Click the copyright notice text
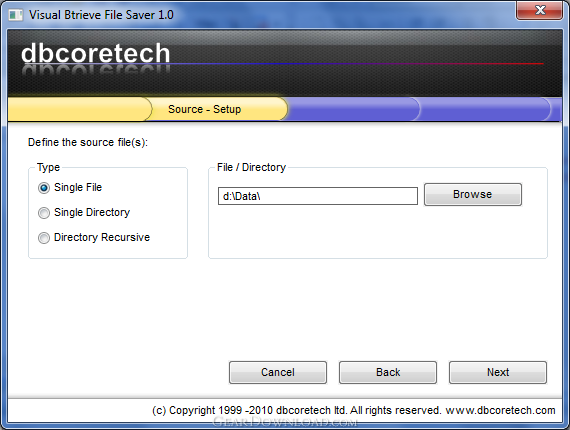Screen dimensions: 570x430 point(297,410)
